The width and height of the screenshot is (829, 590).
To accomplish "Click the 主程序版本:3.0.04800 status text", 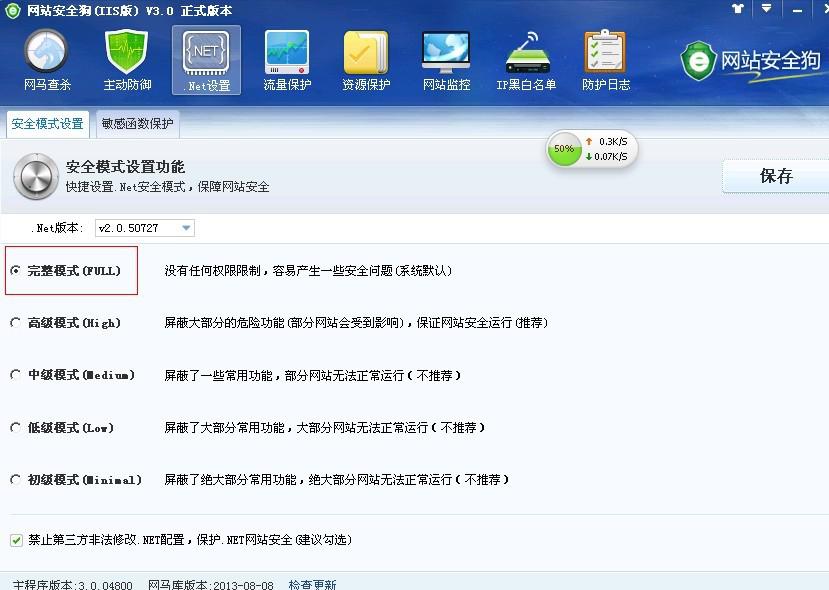I will pos(72,585).
